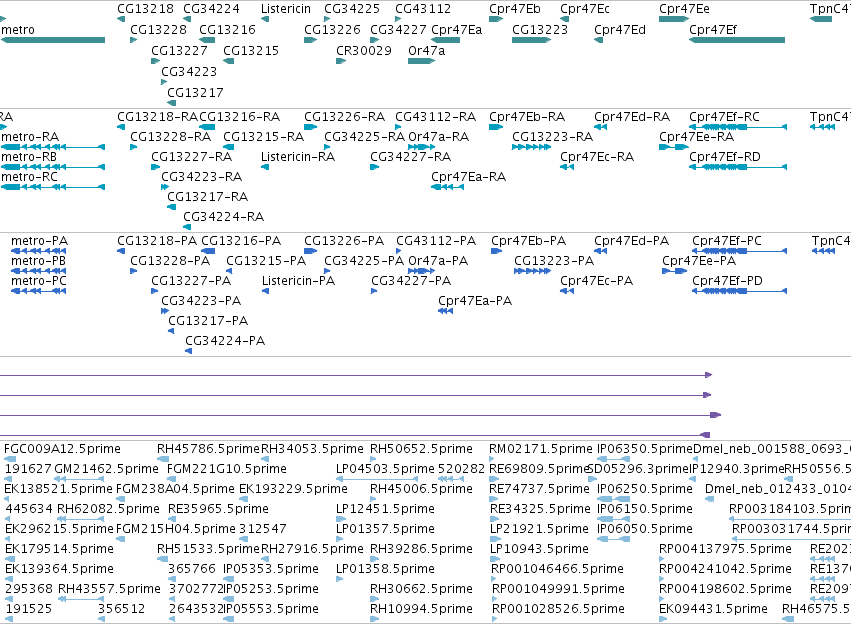Click the RH62082.5prime EST label
The width and height of the screenshot is (851, 624).
click(108, 509)
